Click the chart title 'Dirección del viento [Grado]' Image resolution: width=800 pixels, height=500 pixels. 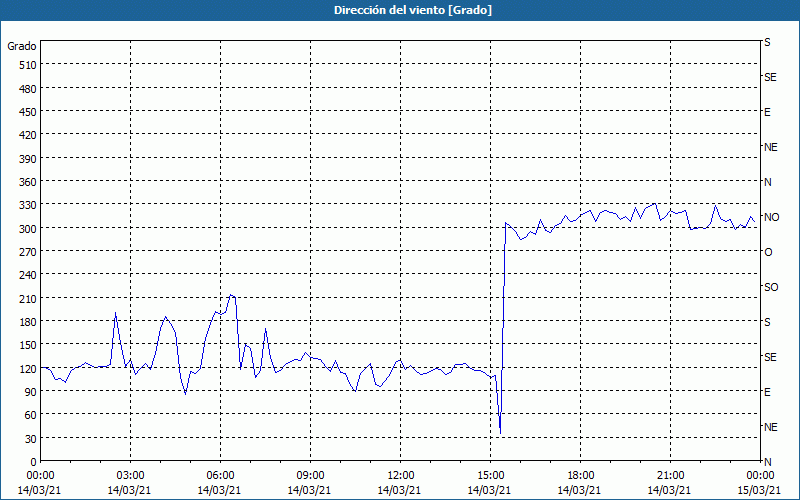413,10
